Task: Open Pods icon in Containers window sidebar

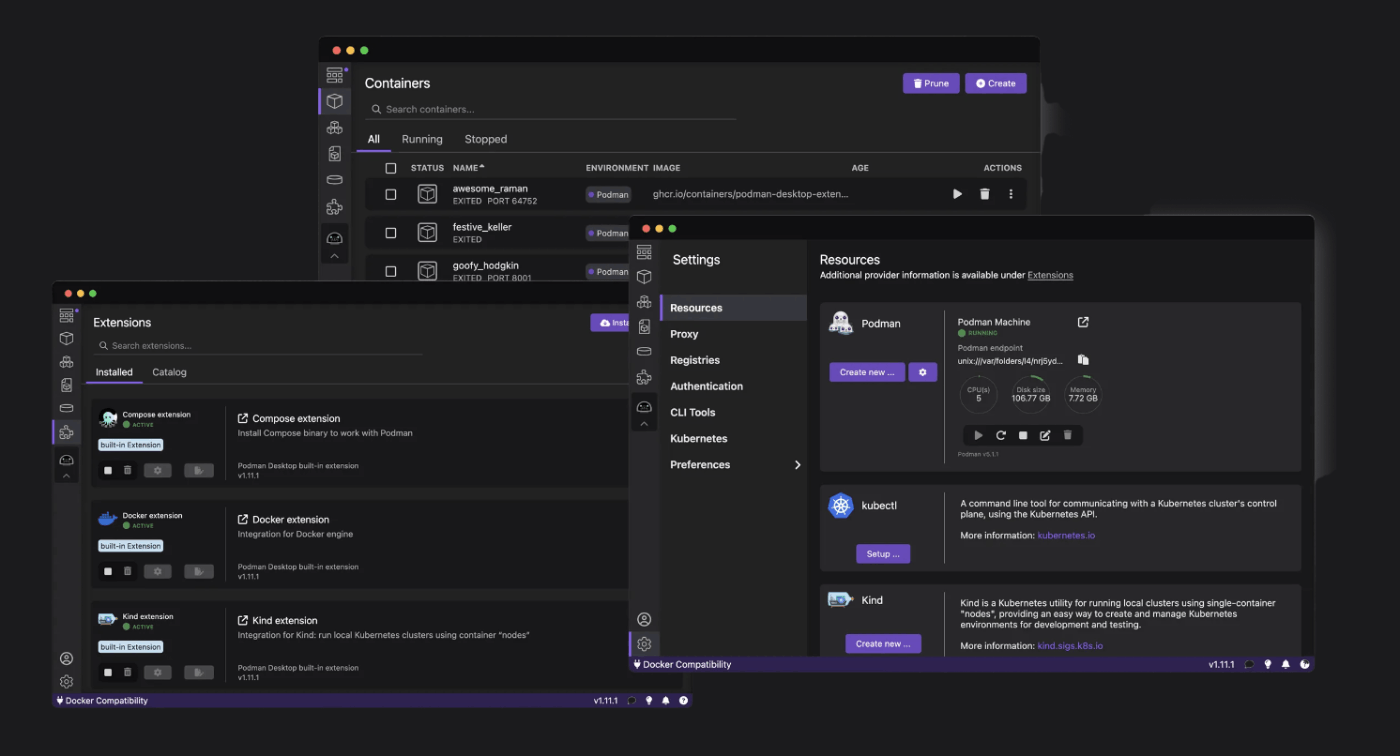Action: [335, 127]
